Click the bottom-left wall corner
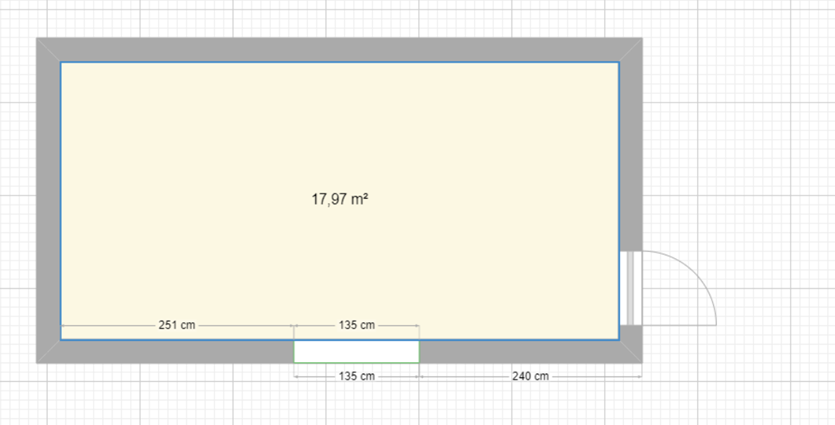The image size is (835, 425). coord(48,351)
